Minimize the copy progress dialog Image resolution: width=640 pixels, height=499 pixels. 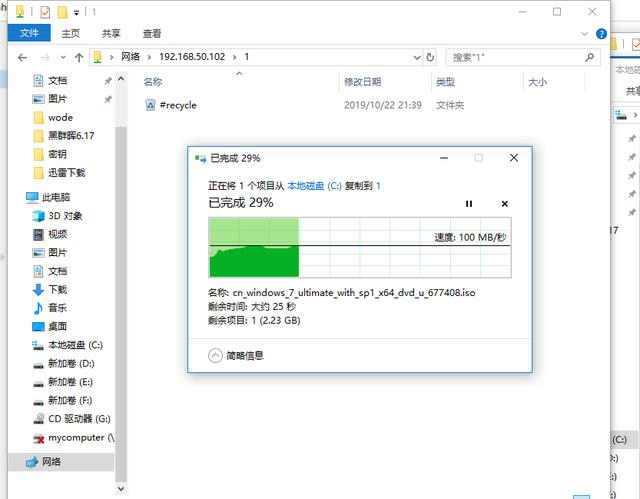click(444, 158)
